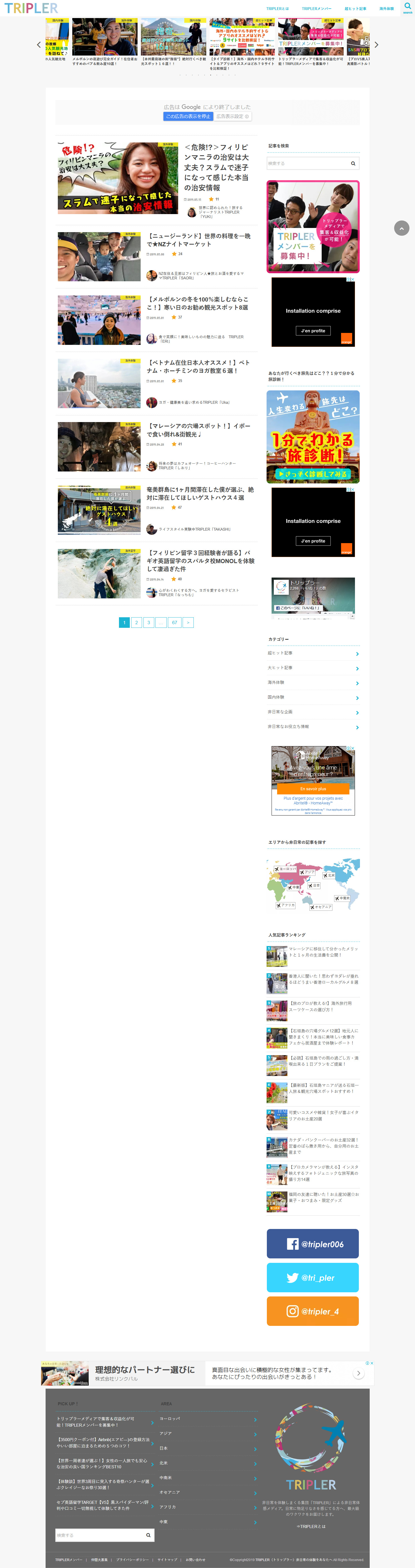Open 海外体験 header menu
The width and height of the screenshot is (415, 1568).
pos(386,9)
